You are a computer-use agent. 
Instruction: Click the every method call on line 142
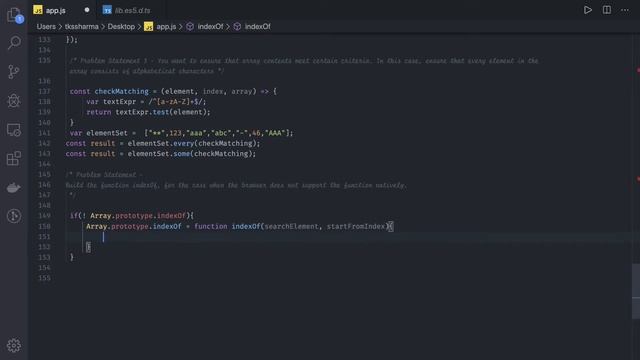tap(183, 143)
